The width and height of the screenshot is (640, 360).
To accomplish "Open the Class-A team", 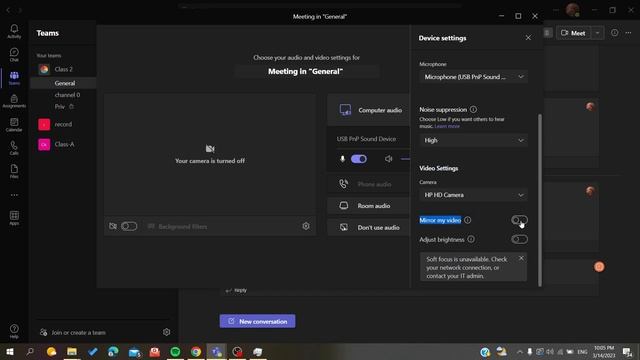I will 64,144.
